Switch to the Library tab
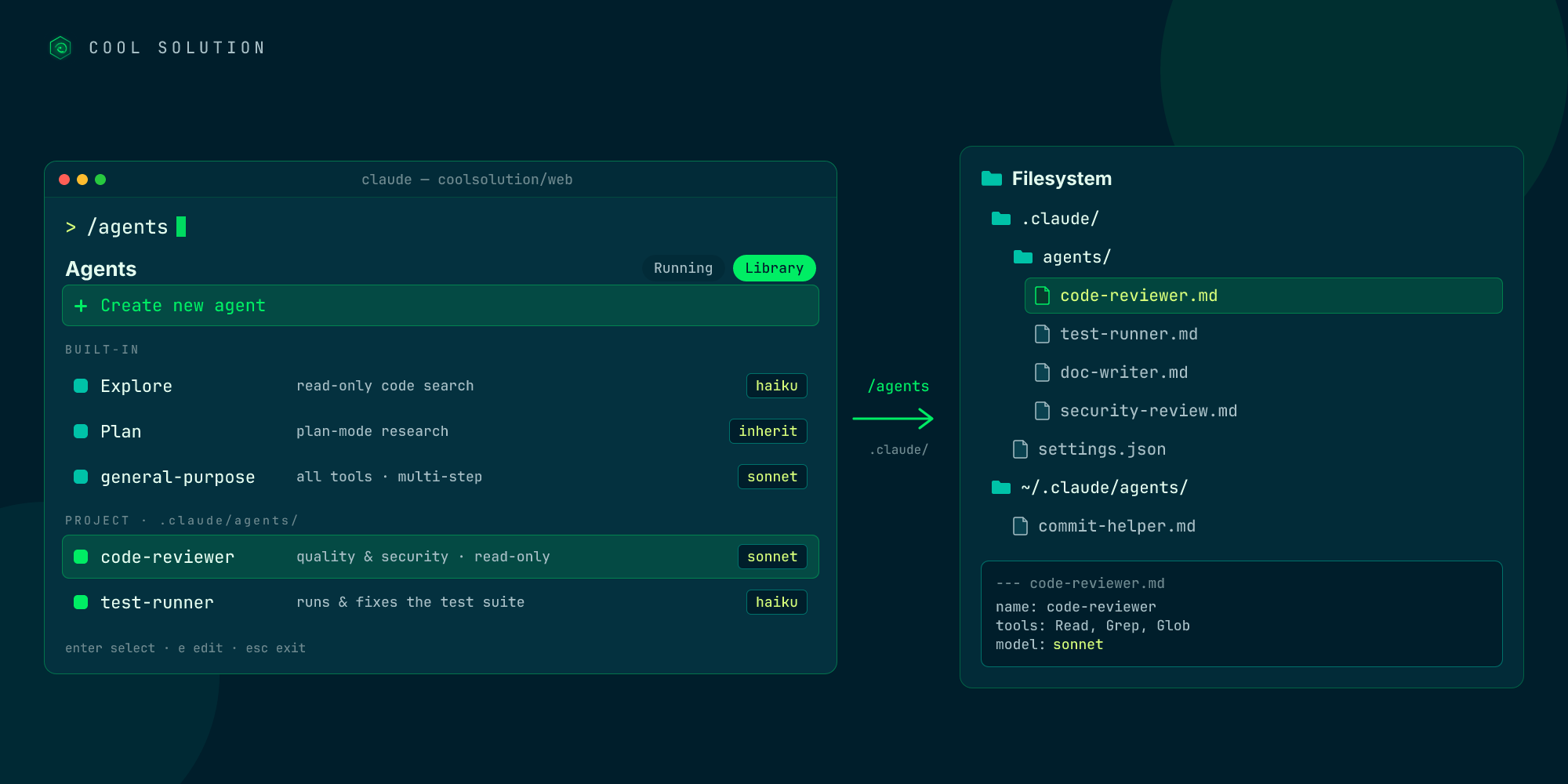This screenshot has height=784, width=1568. pyautogui.click(x=775, y=268)
